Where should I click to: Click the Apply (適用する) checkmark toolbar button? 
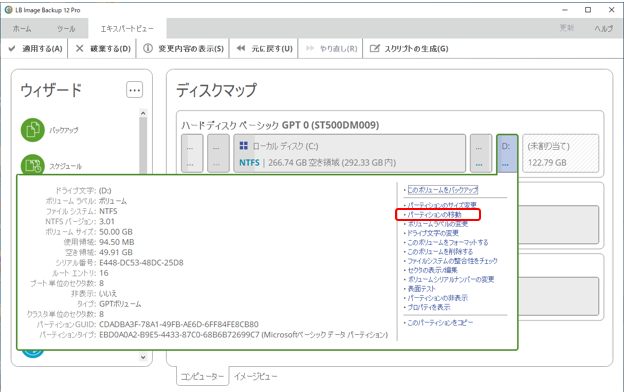[35, 49]
